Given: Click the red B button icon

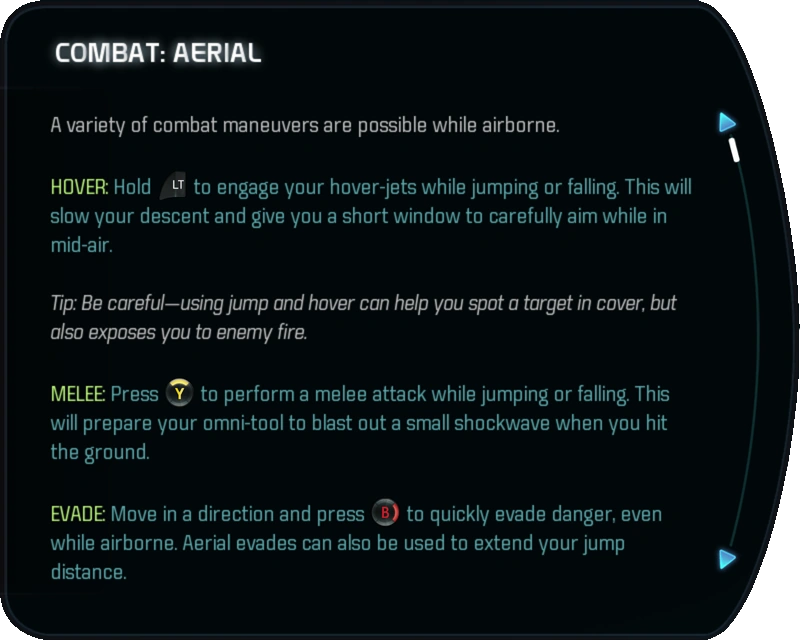Looking at the screenshot, I should (385, 514).
